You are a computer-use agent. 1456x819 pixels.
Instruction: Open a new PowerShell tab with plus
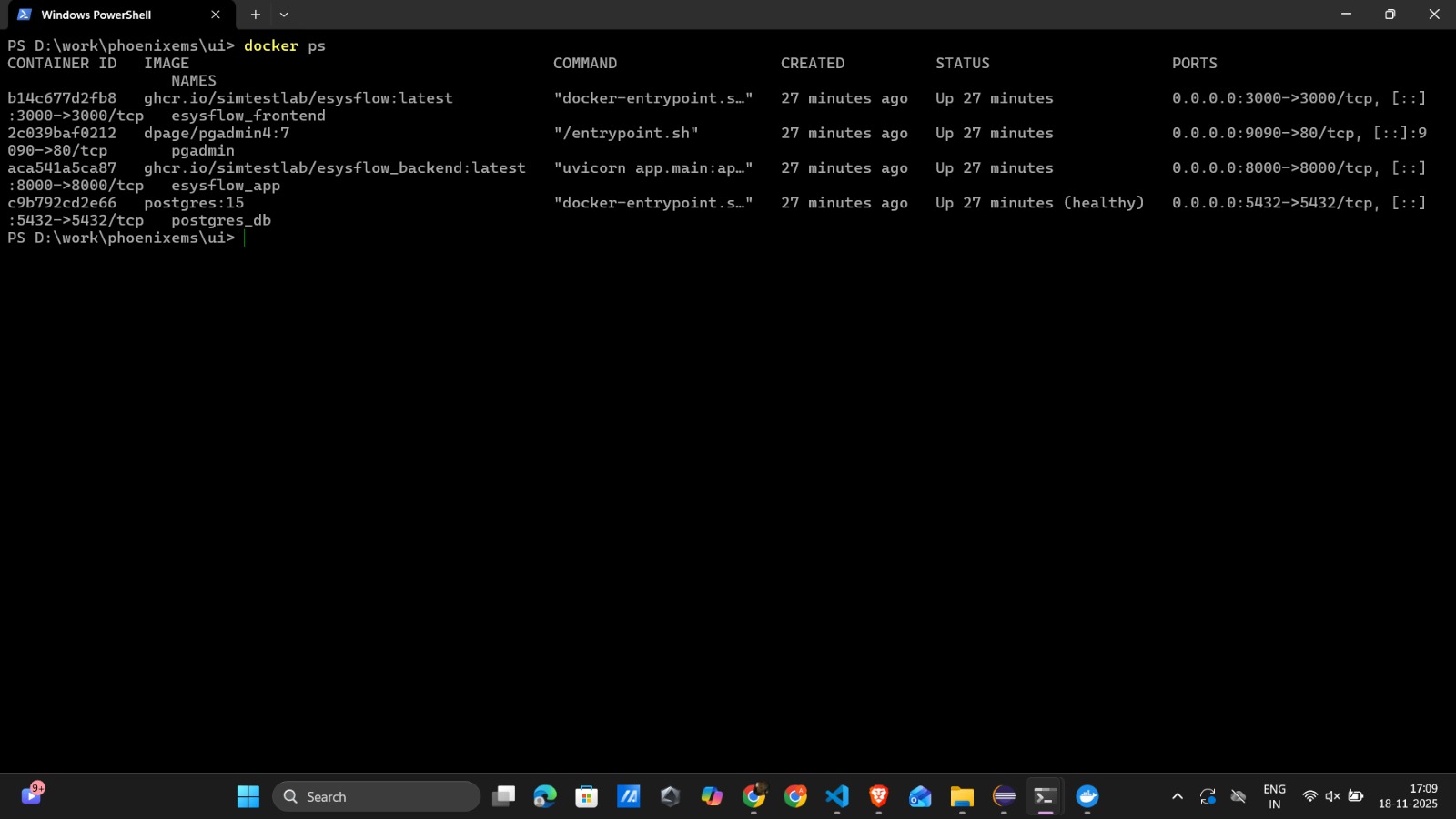(x=256, y=15)
